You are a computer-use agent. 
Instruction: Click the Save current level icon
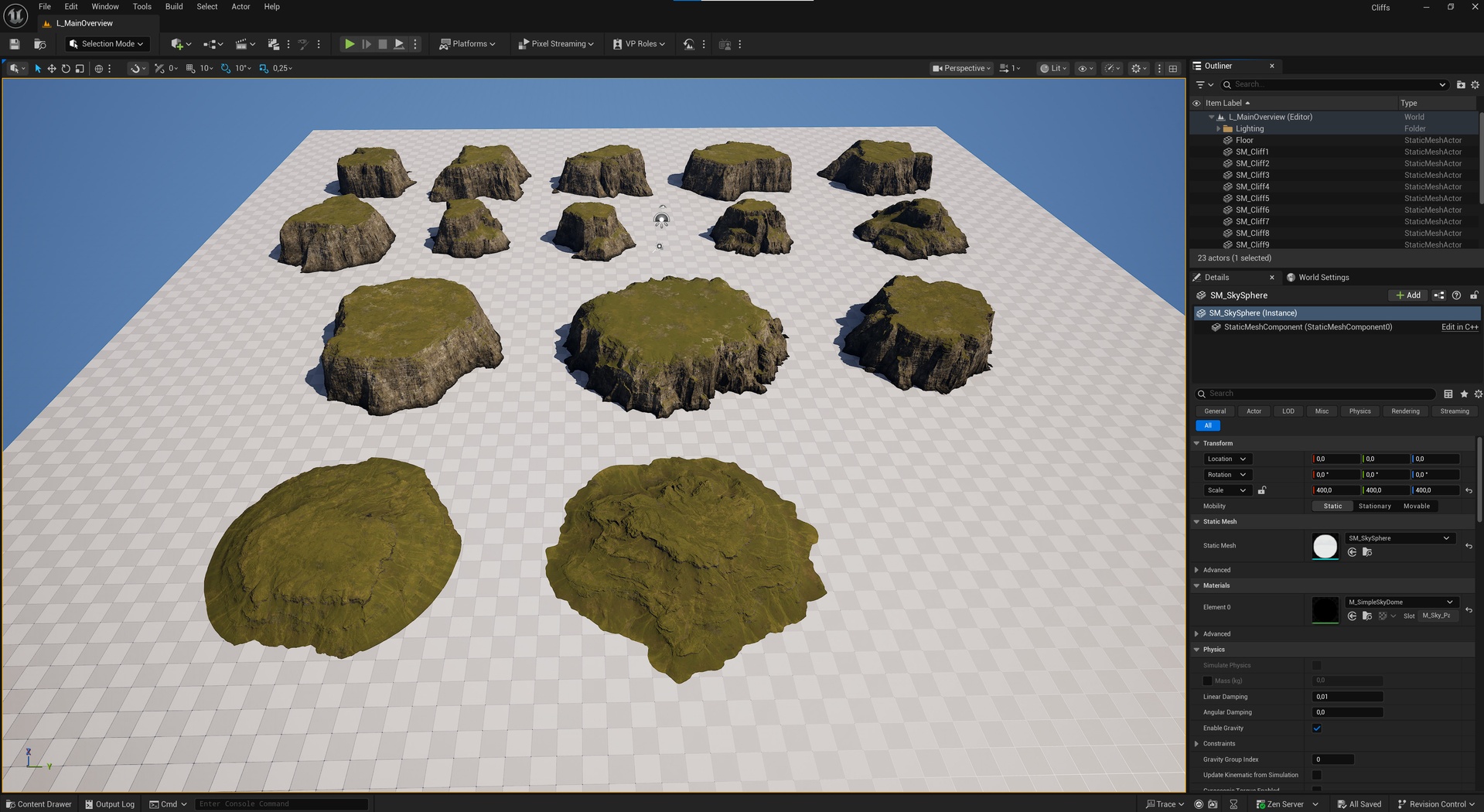coord(14,44)
